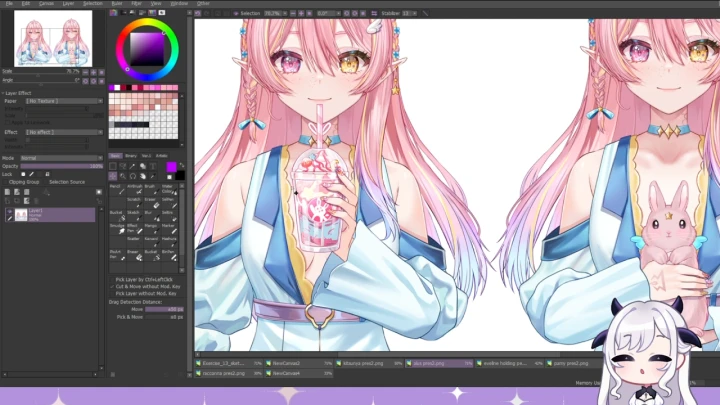
Task: Adjust the Move drag detection distance slider
Action: (164, 309)
